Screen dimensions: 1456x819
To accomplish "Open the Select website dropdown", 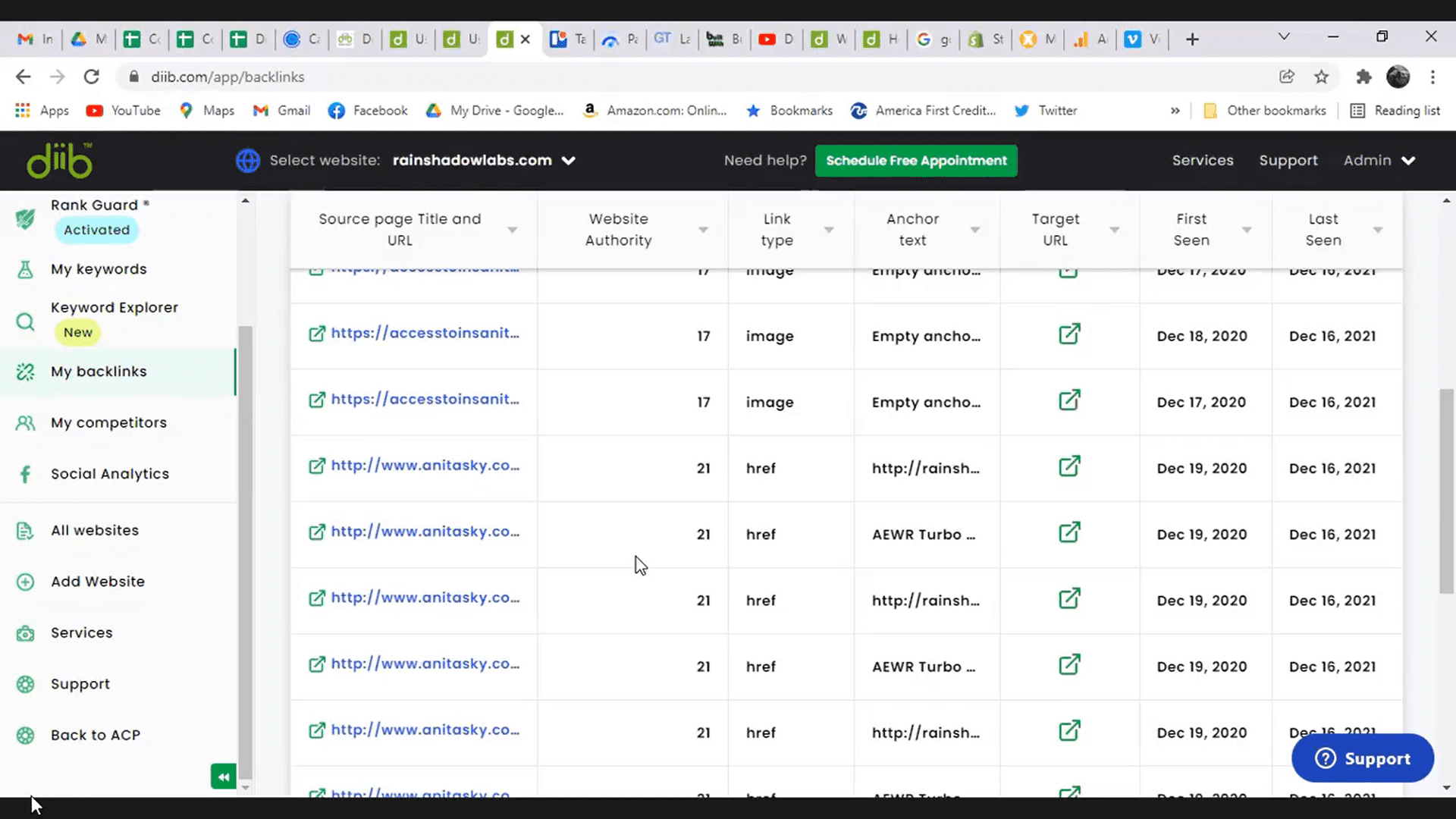I will pyautogui.click(x=568, y=161).
